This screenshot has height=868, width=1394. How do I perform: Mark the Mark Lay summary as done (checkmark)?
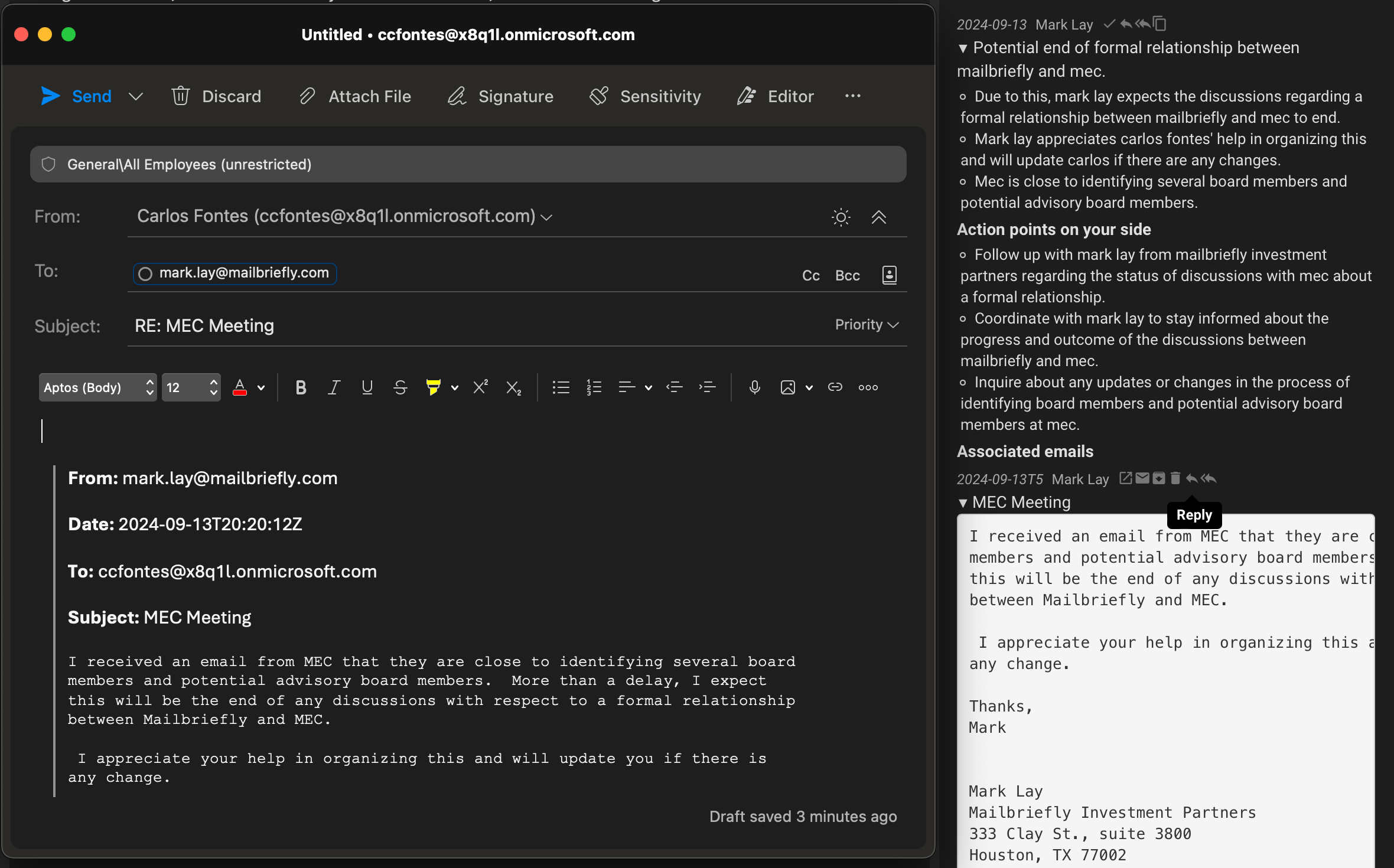(1109, 24)
